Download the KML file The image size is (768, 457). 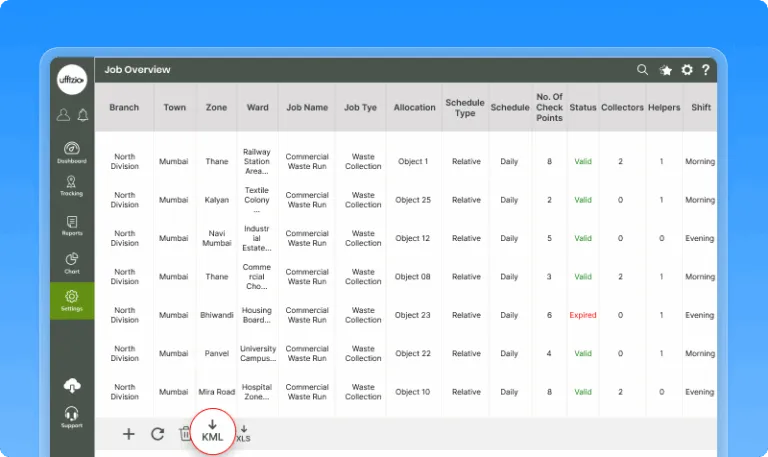[x=212, y=431]
